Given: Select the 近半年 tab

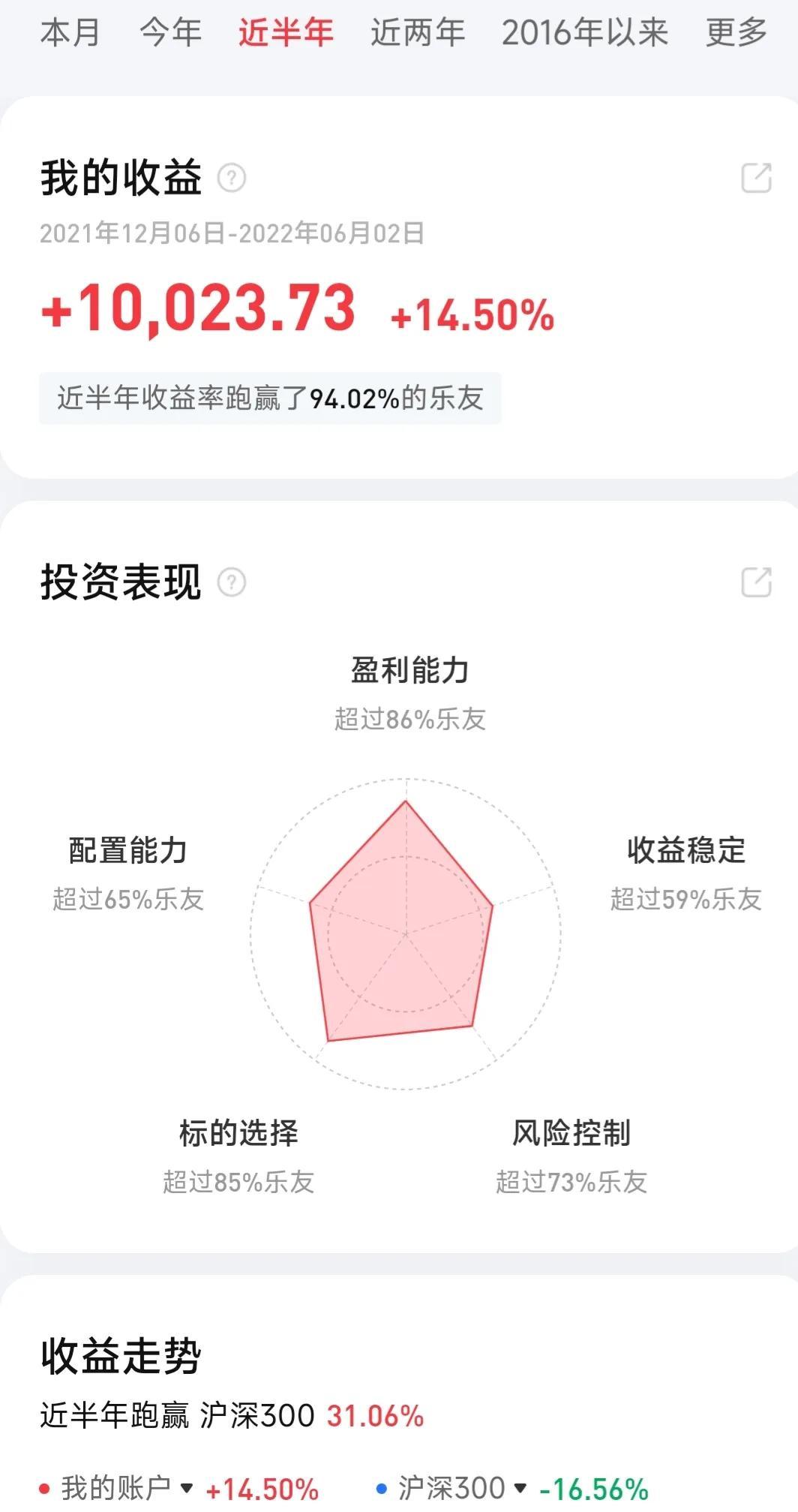Looking at the screenshot, I should (x=286, y=32).
